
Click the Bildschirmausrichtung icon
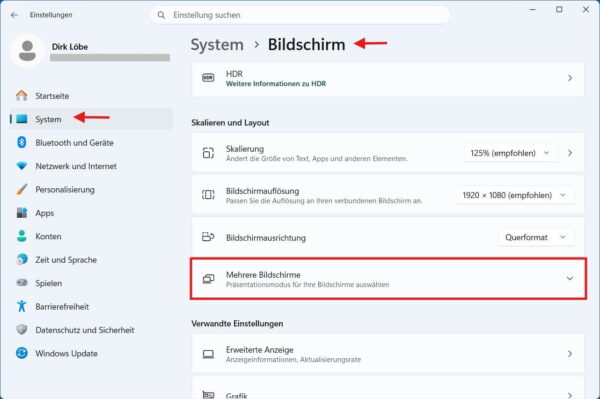[x=208, y=237]
